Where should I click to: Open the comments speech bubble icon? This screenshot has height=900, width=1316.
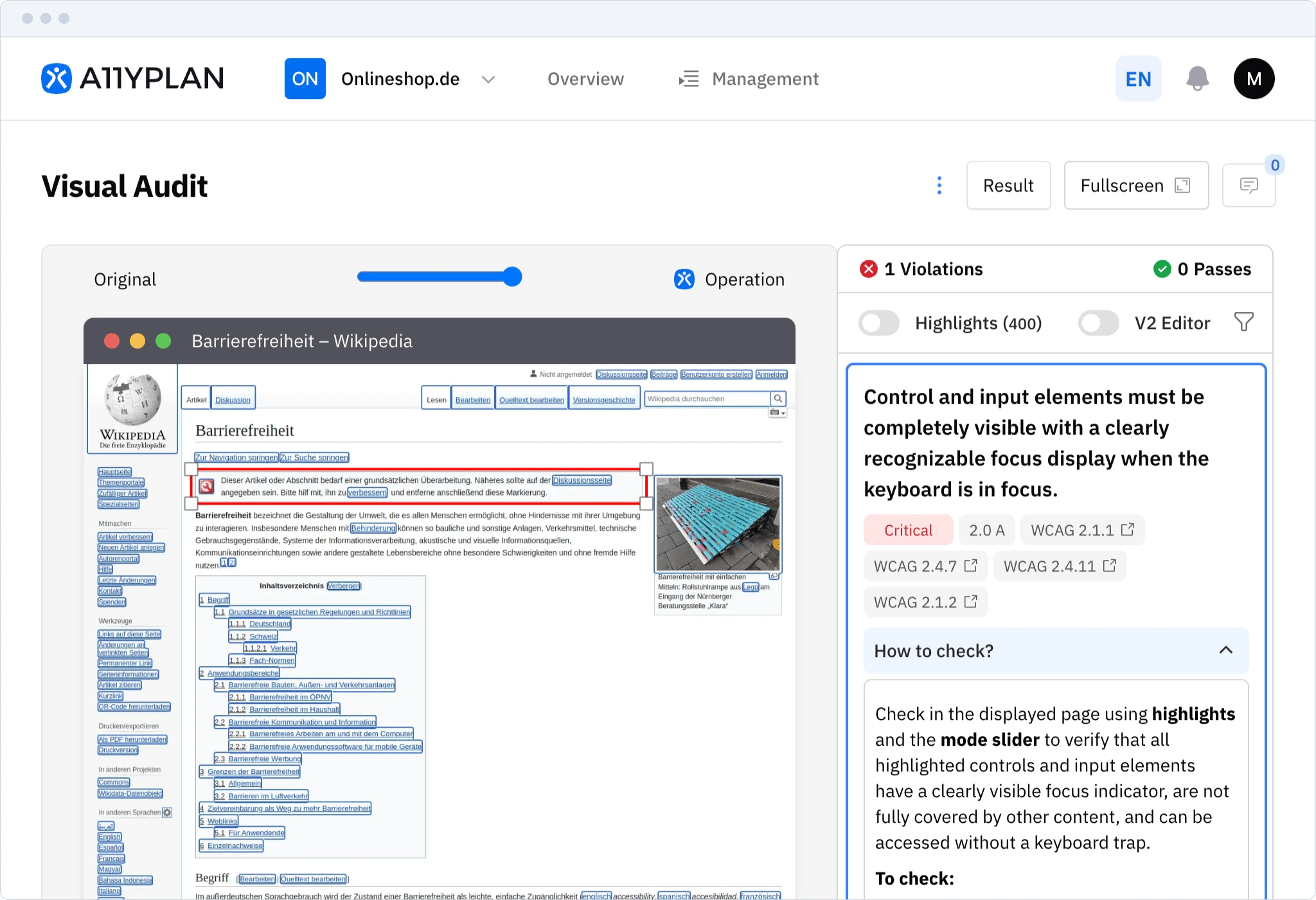[1249, 186]
